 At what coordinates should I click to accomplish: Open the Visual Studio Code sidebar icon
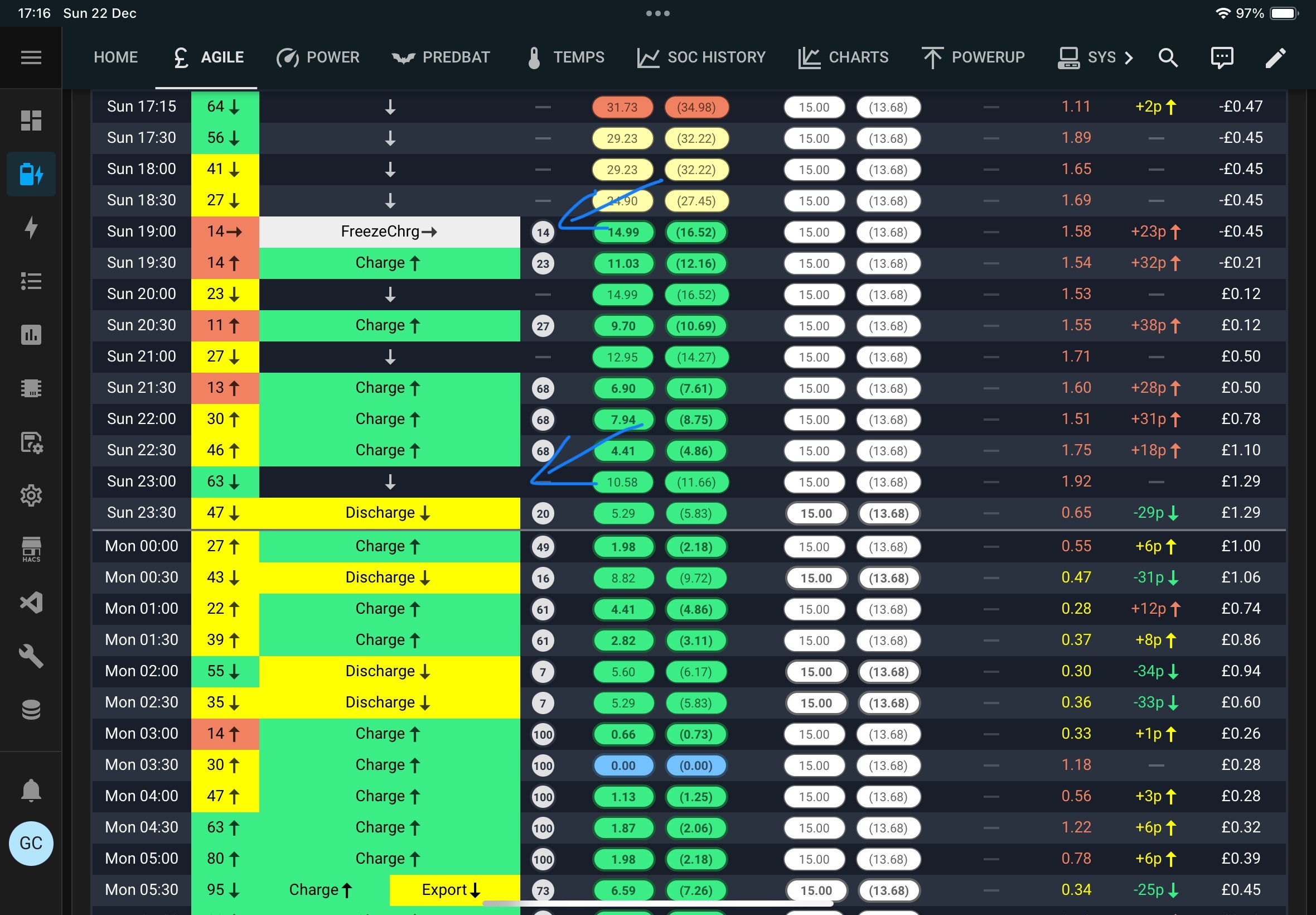click(31, 603)
